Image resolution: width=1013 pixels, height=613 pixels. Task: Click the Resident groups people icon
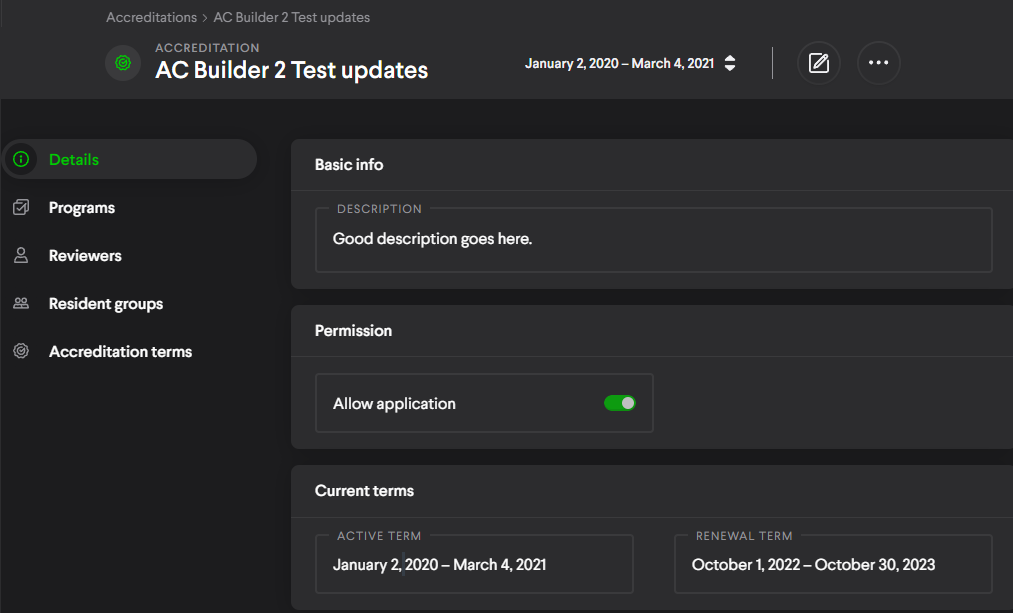(21, 304)
